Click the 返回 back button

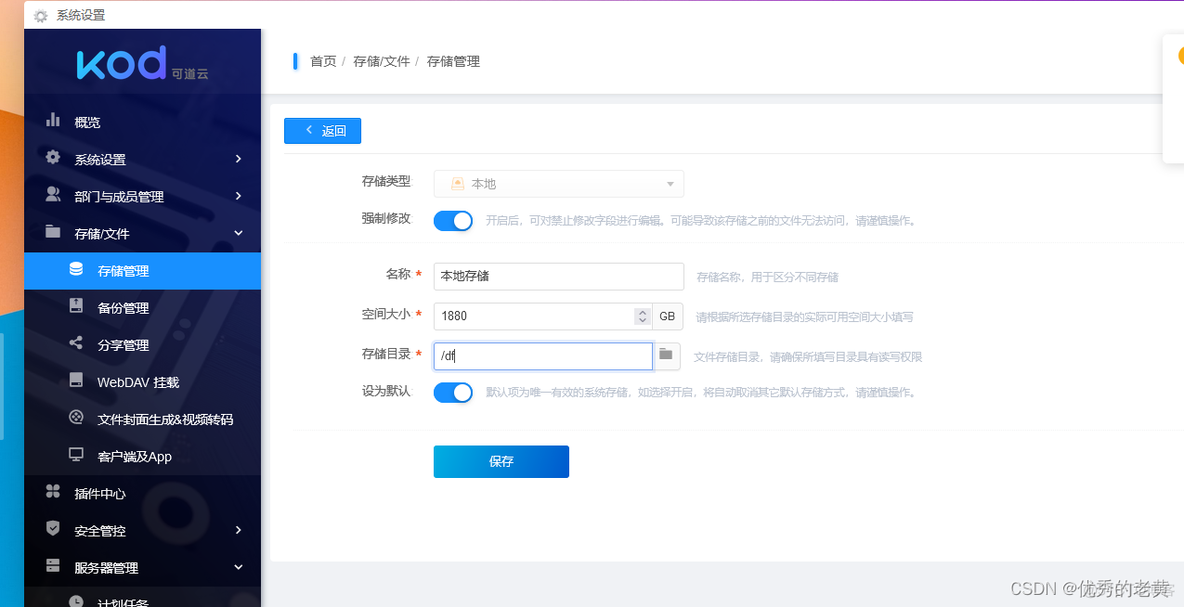(x=322, y=131)
